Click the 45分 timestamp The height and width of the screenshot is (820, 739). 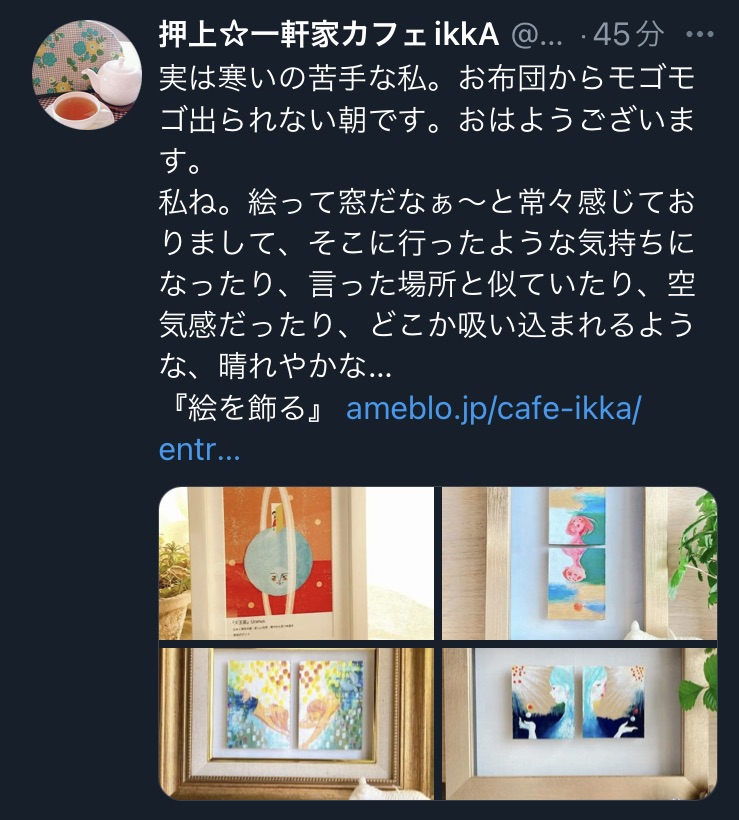(629, 35)
